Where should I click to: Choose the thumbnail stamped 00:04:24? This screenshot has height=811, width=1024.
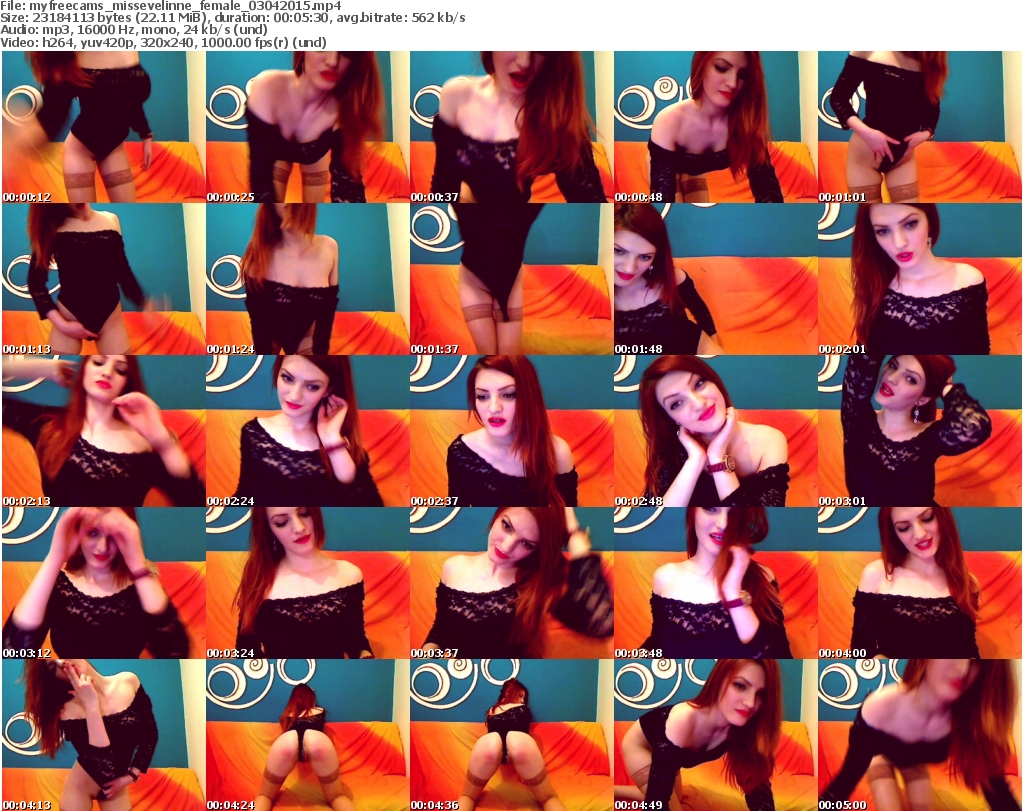point(308,735)
